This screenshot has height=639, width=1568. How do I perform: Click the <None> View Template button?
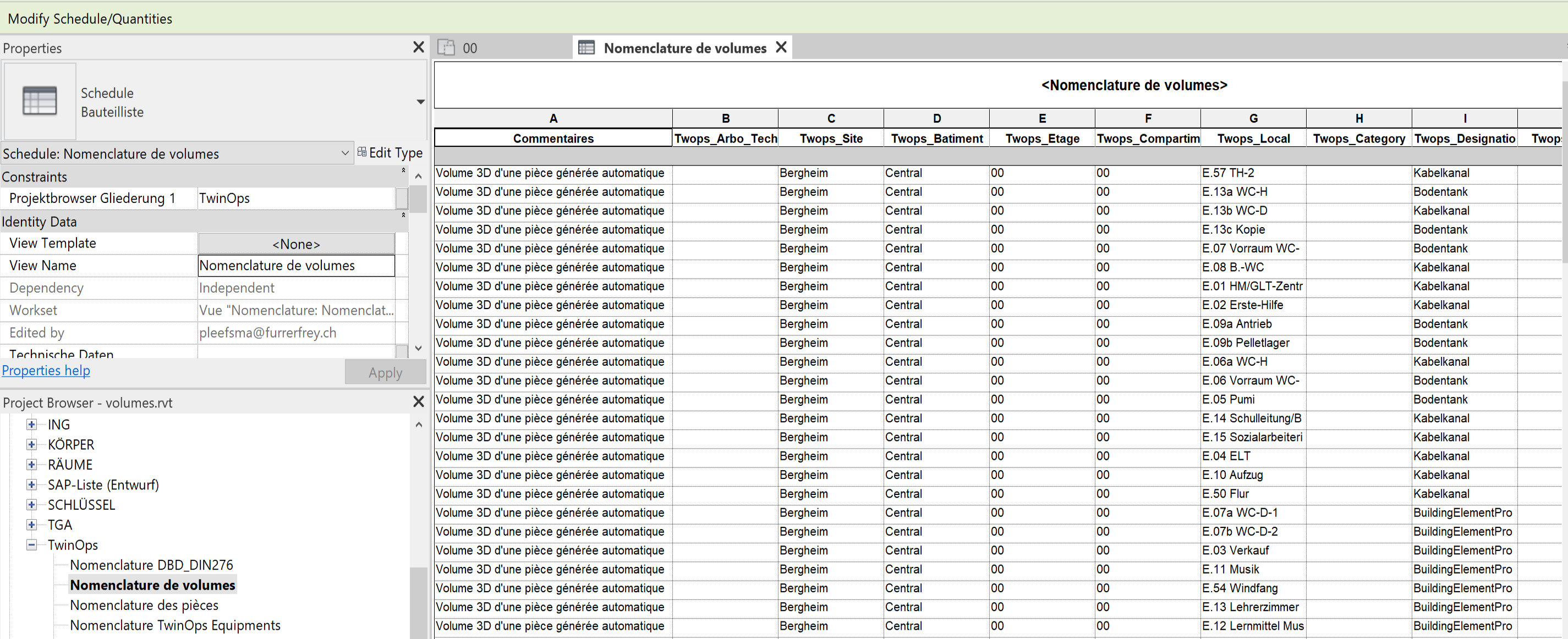point(296,244)
